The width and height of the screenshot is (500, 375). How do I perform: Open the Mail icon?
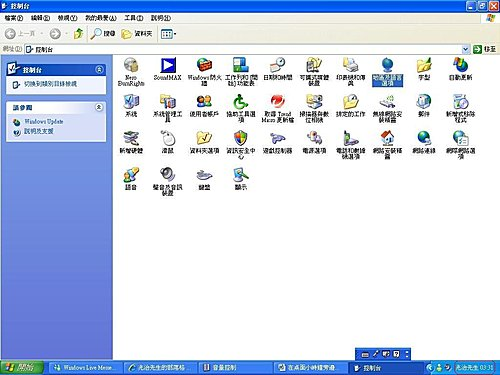point(424,106)
